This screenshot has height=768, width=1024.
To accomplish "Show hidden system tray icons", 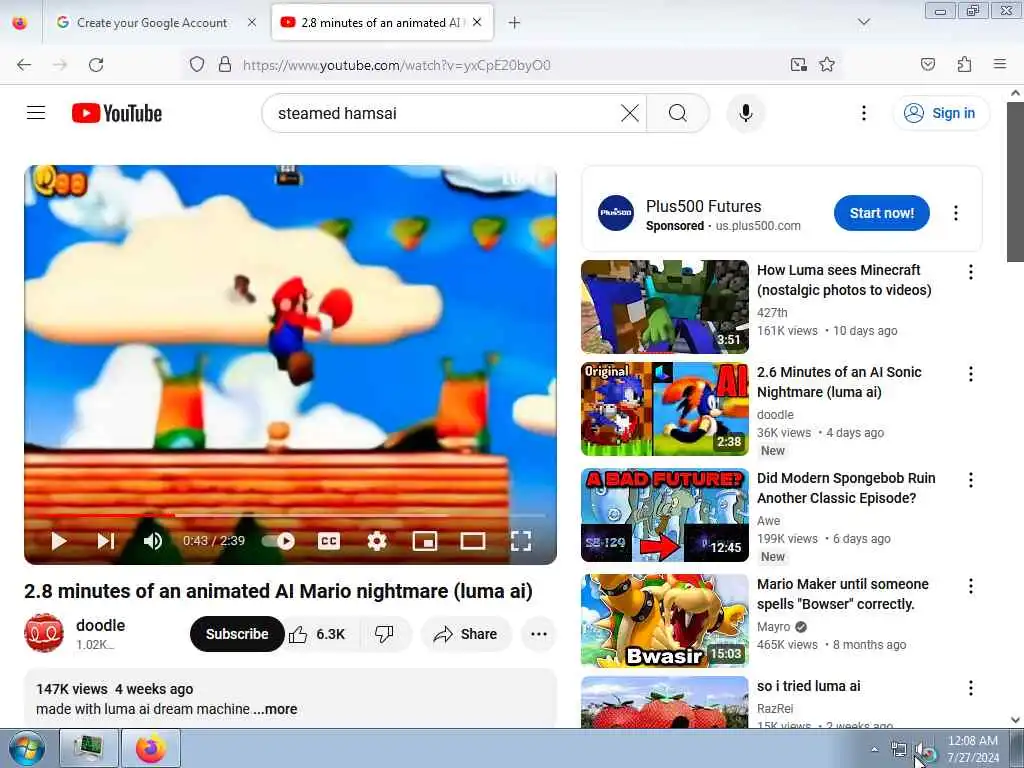I will pos(874,749).
